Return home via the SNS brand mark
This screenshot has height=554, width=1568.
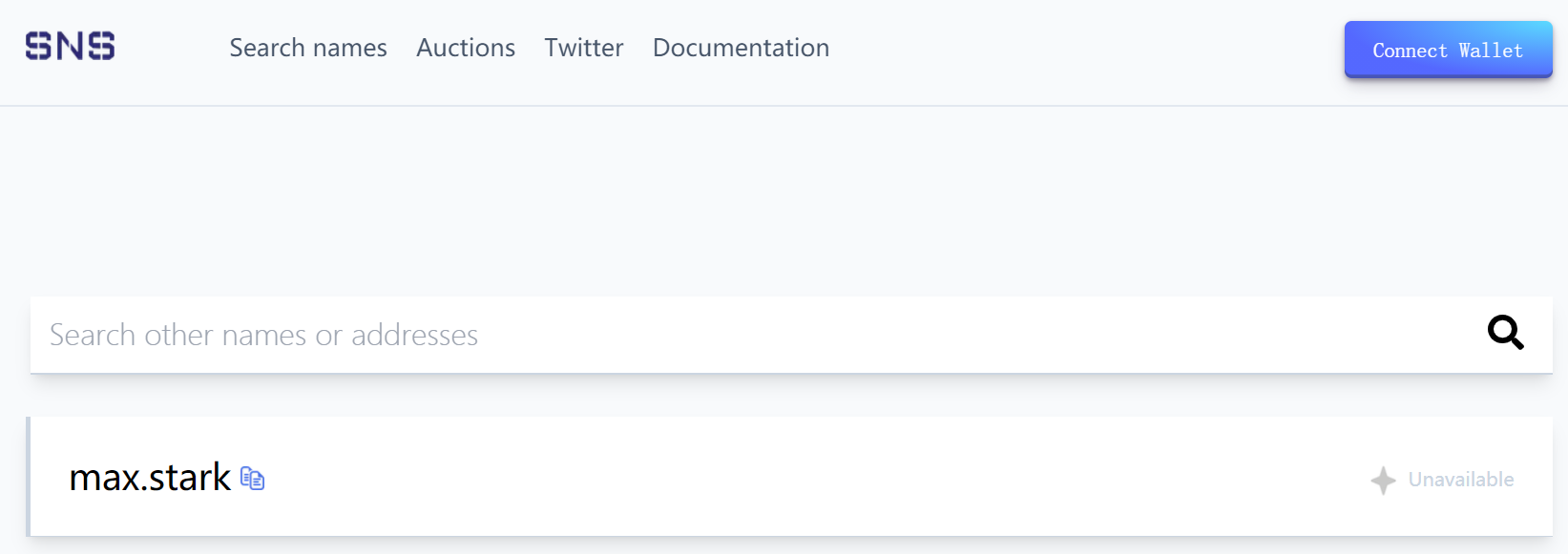[x=71, y=46]
